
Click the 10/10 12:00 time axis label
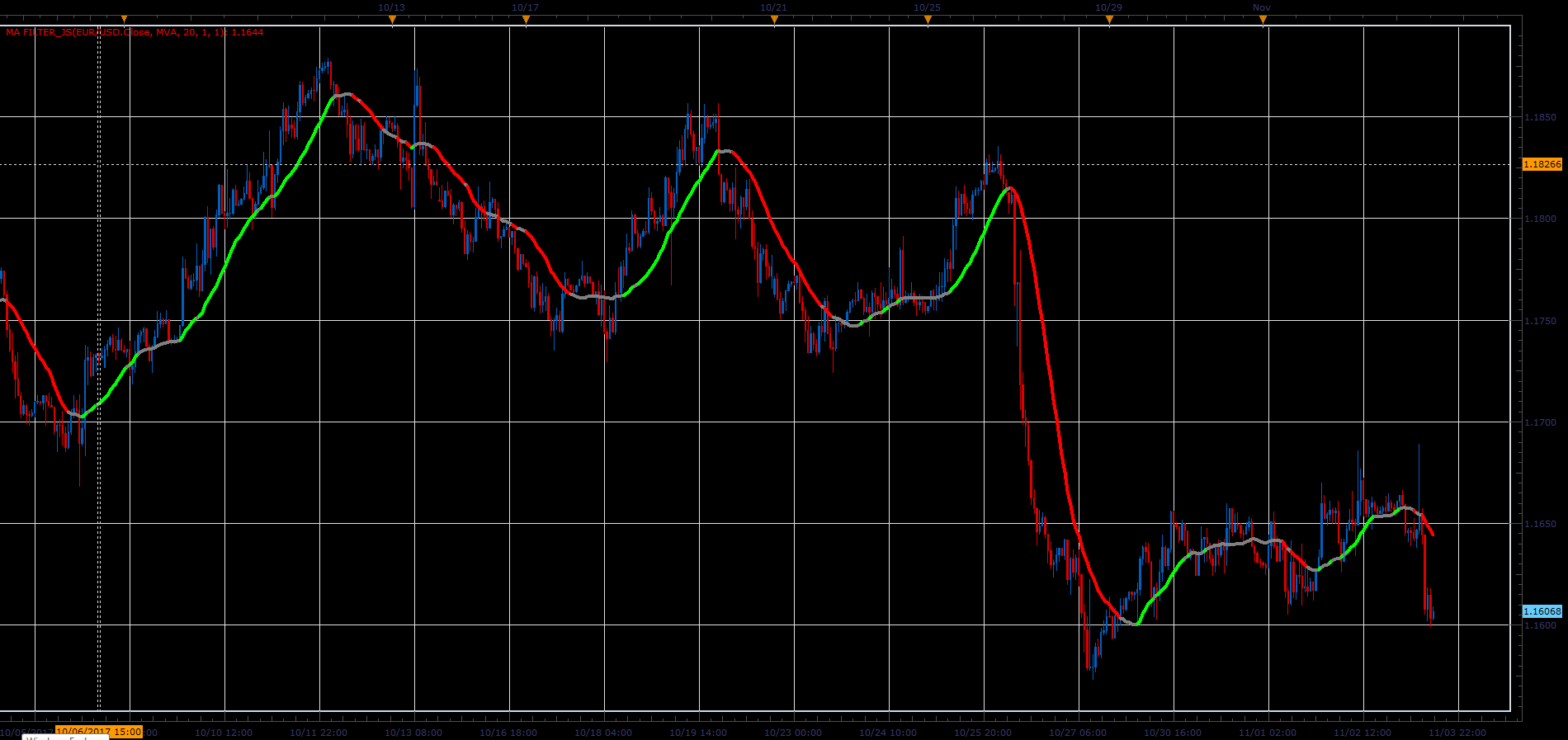click(x=223, y=733)
